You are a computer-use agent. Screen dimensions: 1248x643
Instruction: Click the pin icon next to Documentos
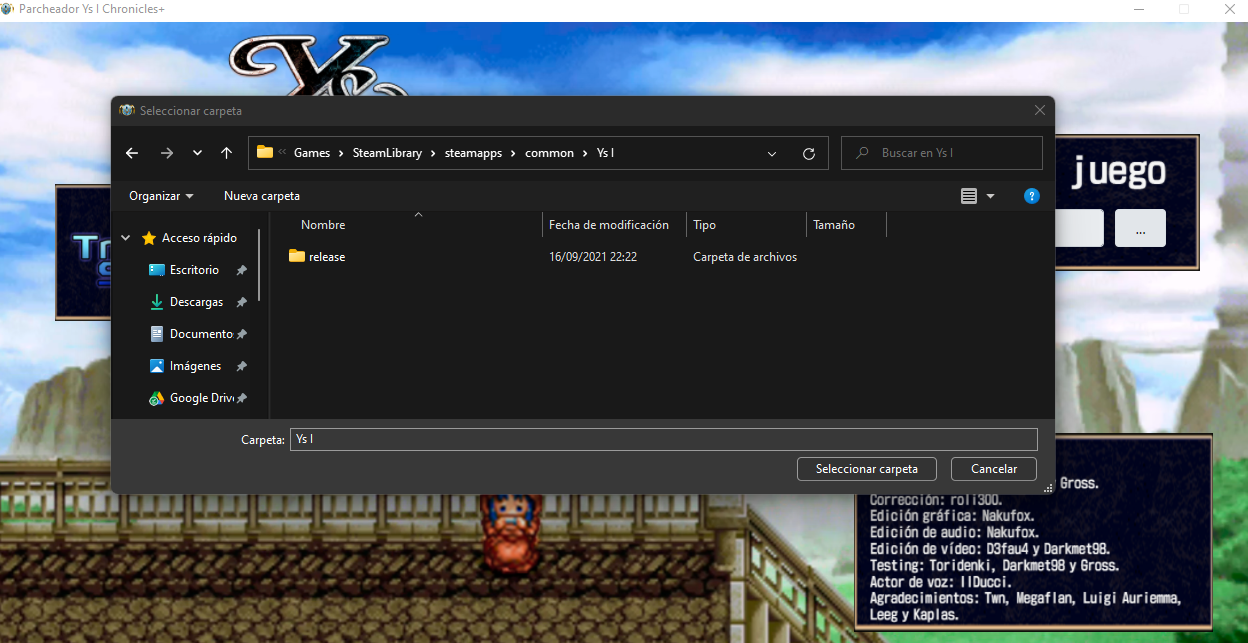click(x=241, y=334)
